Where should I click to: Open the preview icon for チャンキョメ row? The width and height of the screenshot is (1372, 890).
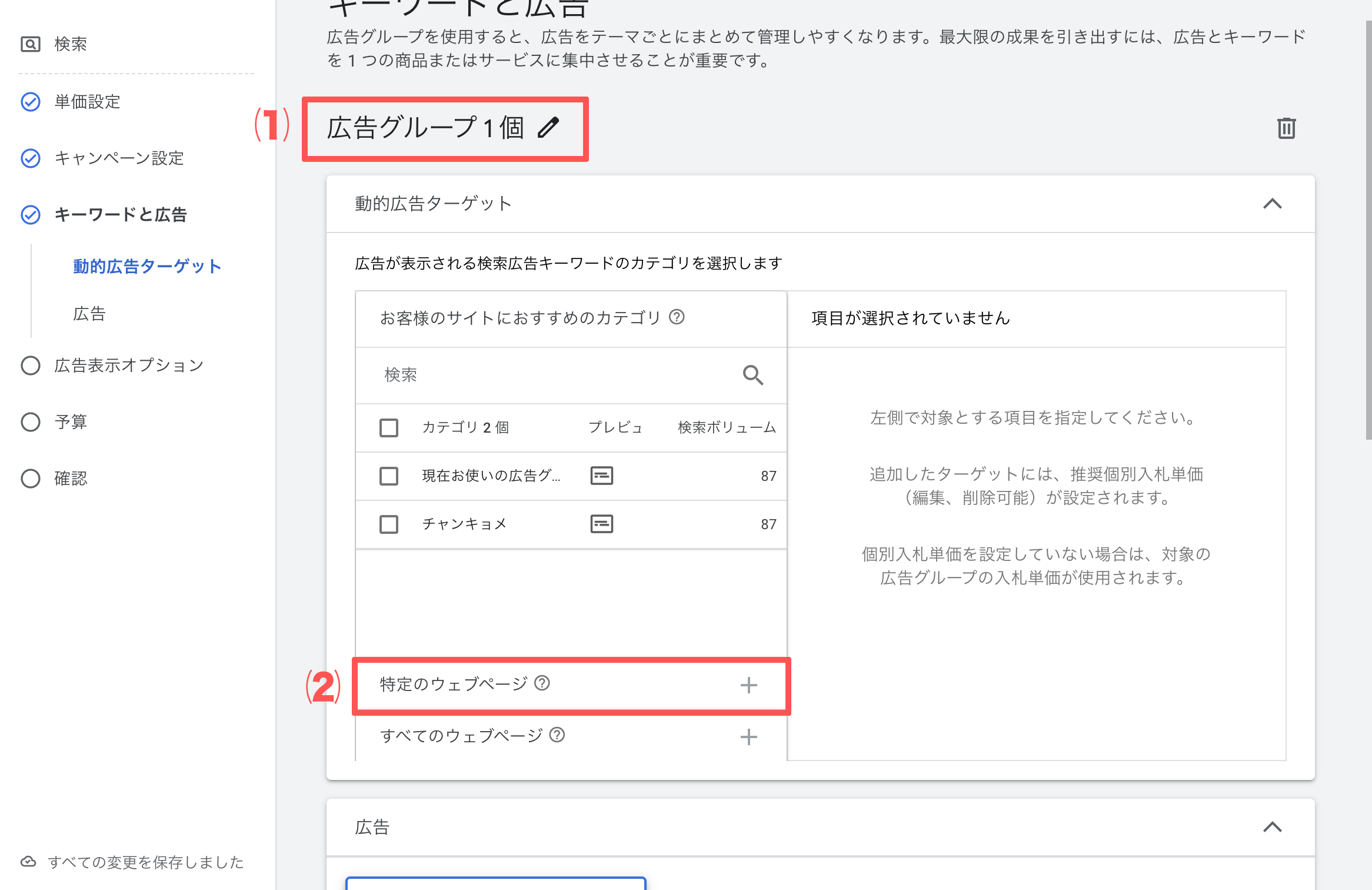[602, 523]
